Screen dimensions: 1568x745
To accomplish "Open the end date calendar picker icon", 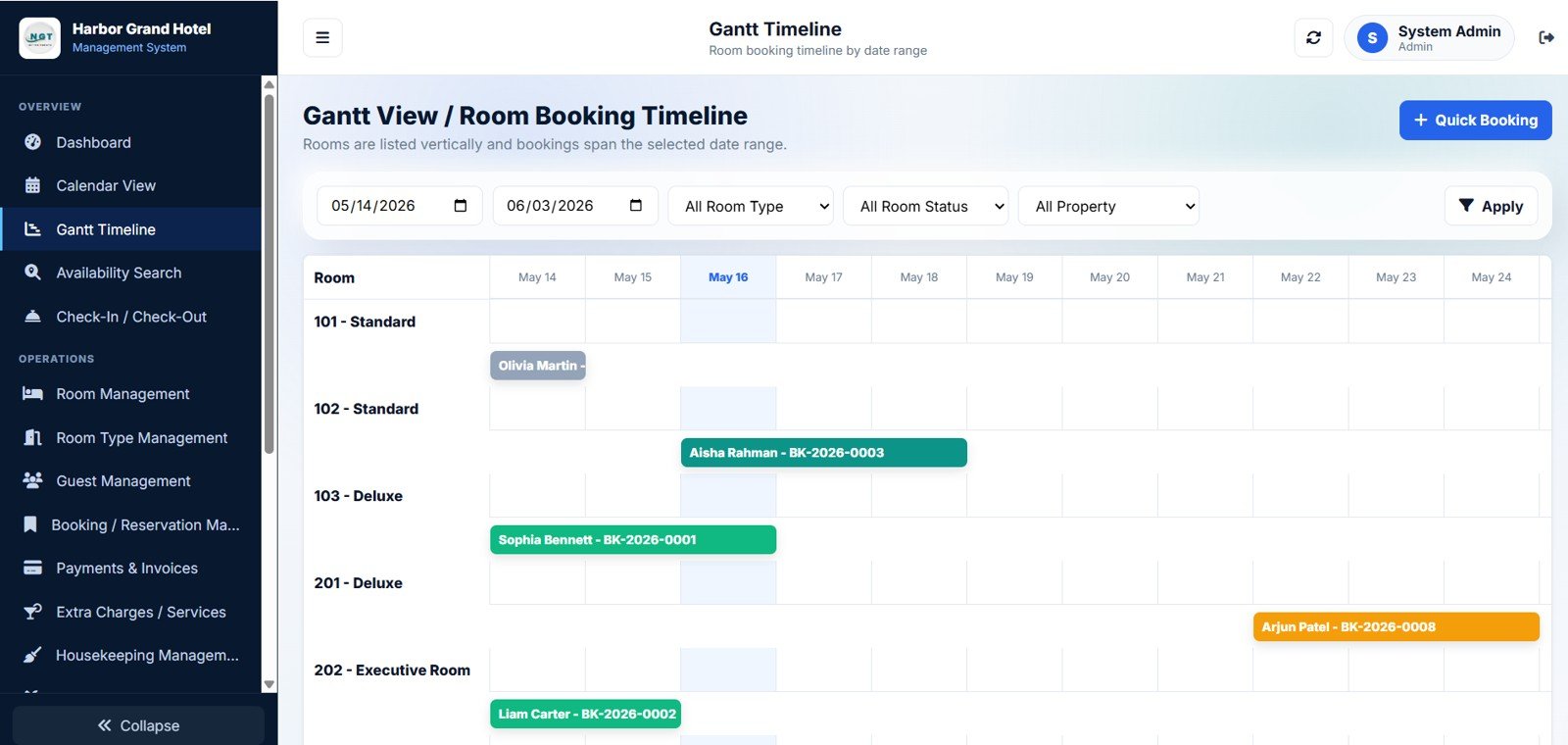I will pyautogui.click(x=636, y=206).
